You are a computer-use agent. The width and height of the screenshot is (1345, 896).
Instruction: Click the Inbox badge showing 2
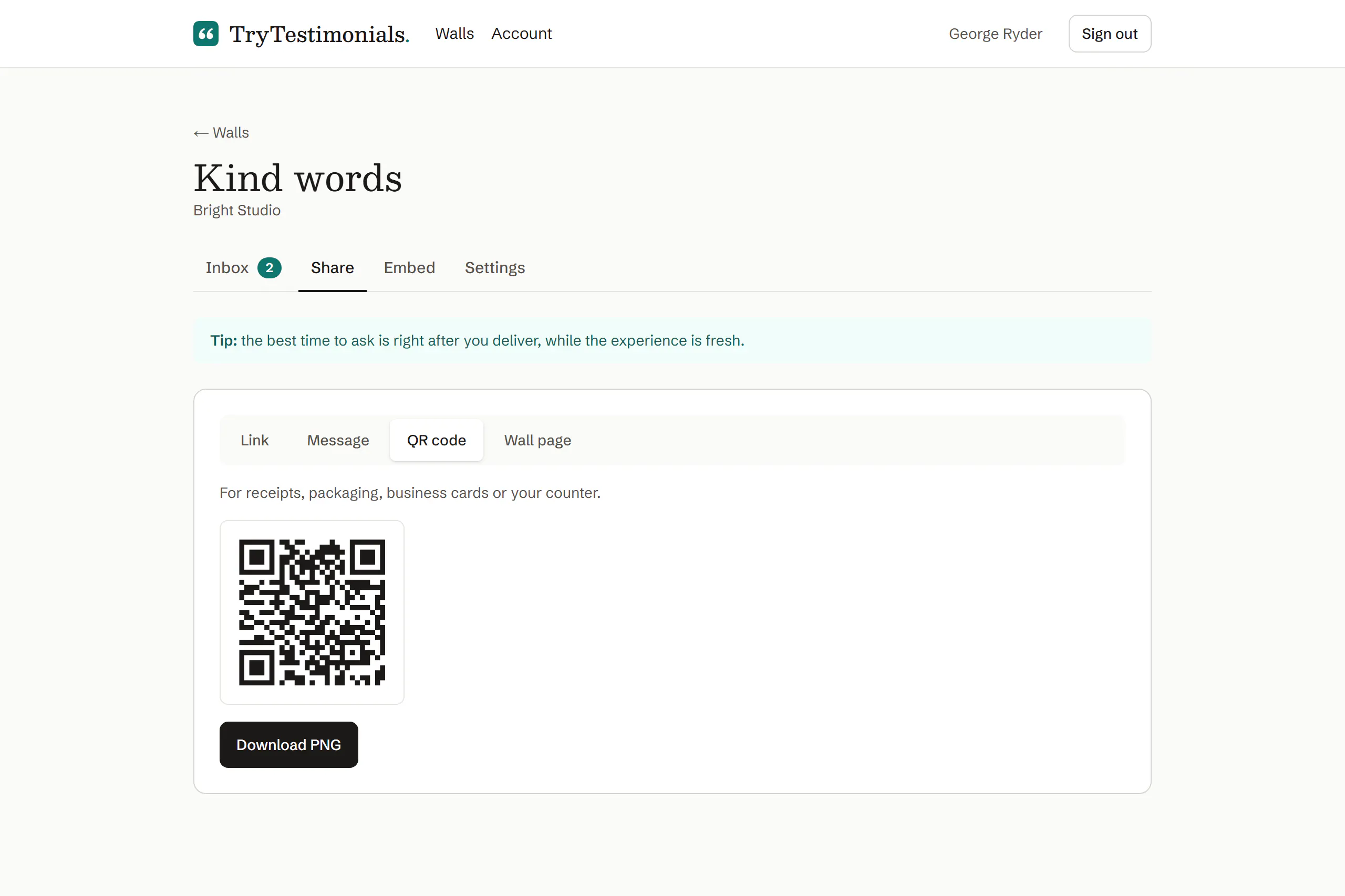point(269,267)
